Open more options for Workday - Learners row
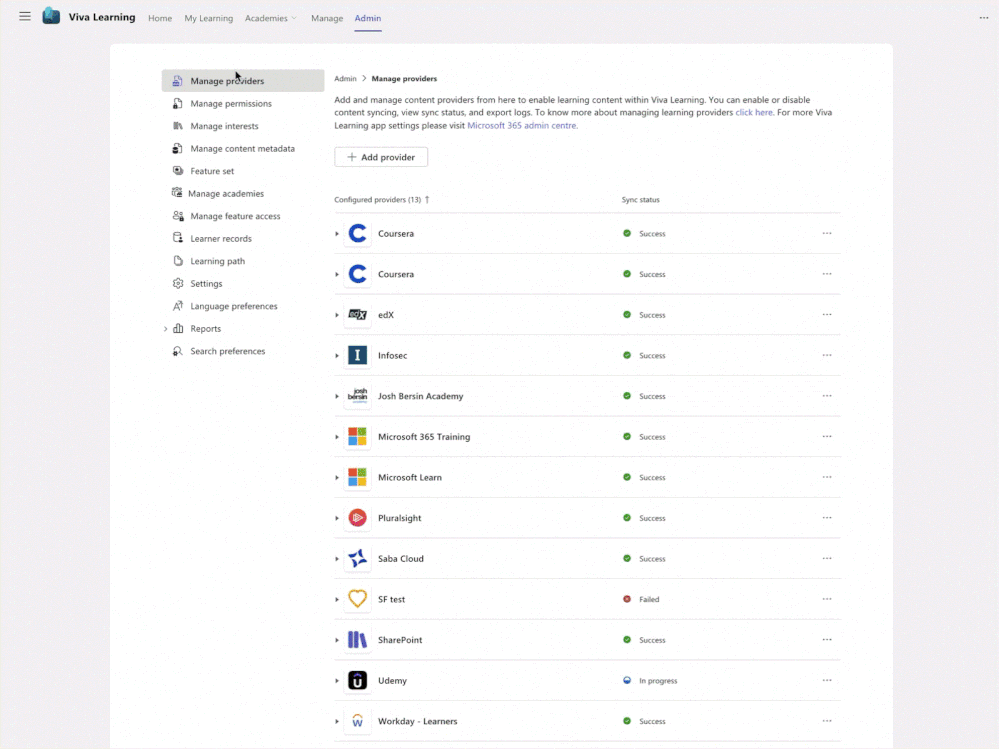999x749 pixels. coord(827,722)
